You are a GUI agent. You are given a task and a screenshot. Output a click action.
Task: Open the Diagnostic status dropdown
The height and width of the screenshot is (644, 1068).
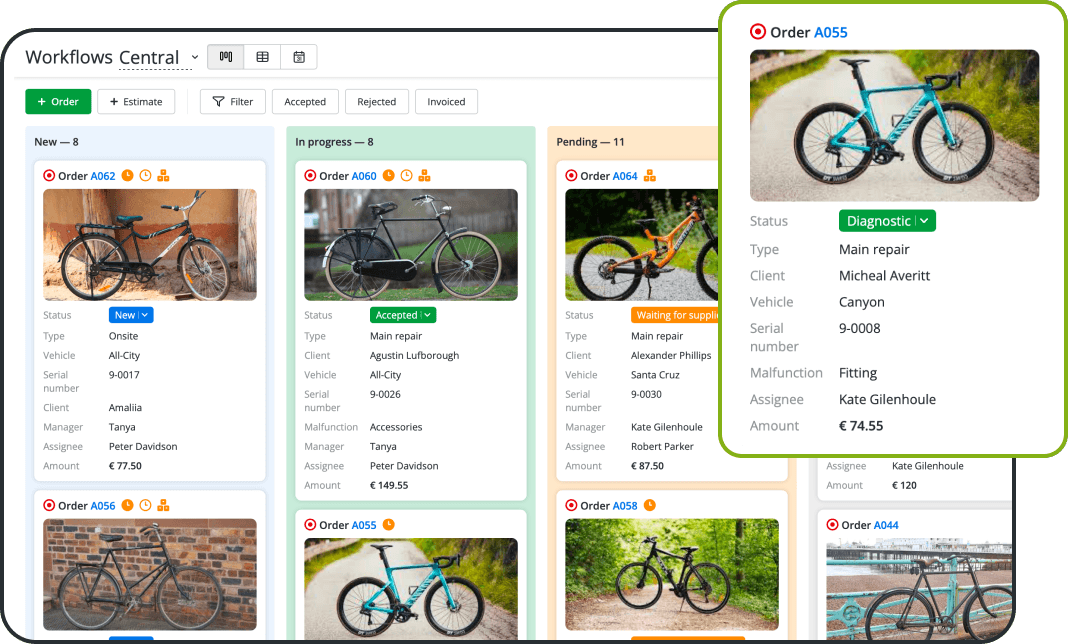pyautogui.click(x=887, y=221)
